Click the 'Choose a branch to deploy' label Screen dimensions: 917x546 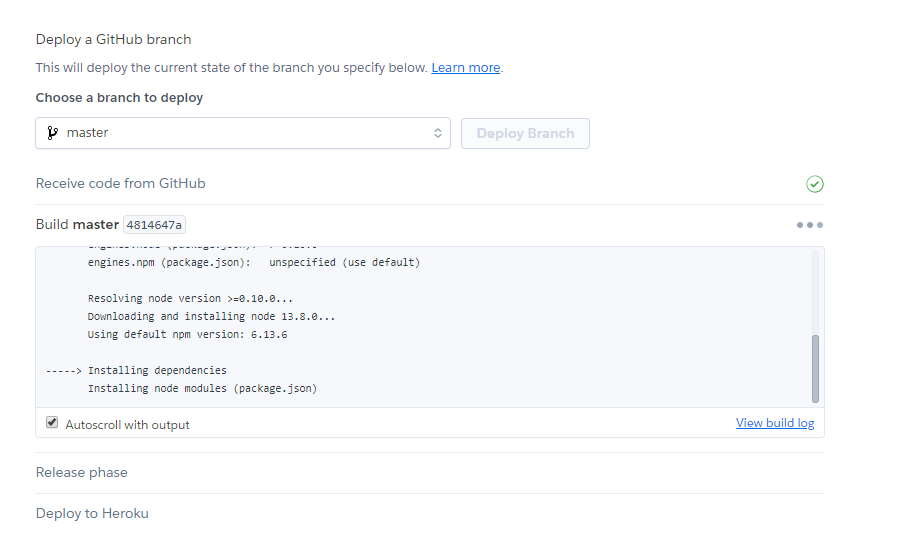[x=119, y=98]
